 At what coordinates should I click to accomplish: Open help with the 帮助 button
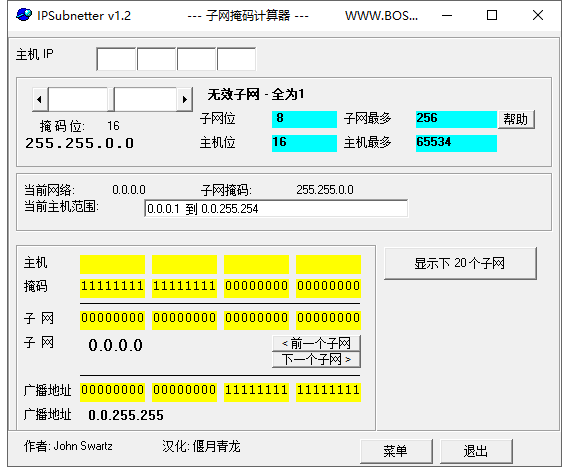coord(516,119)
